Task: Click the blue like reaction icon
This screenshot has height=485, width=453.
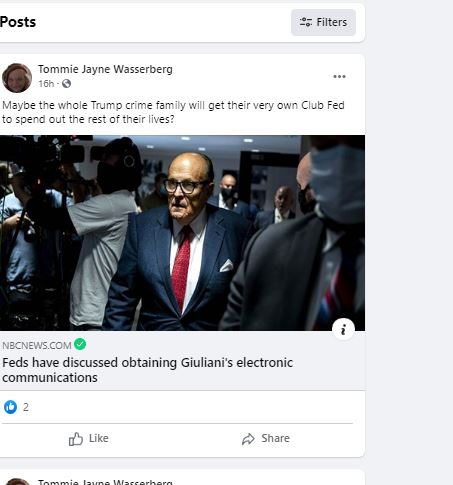Action: tap(10, 407)
